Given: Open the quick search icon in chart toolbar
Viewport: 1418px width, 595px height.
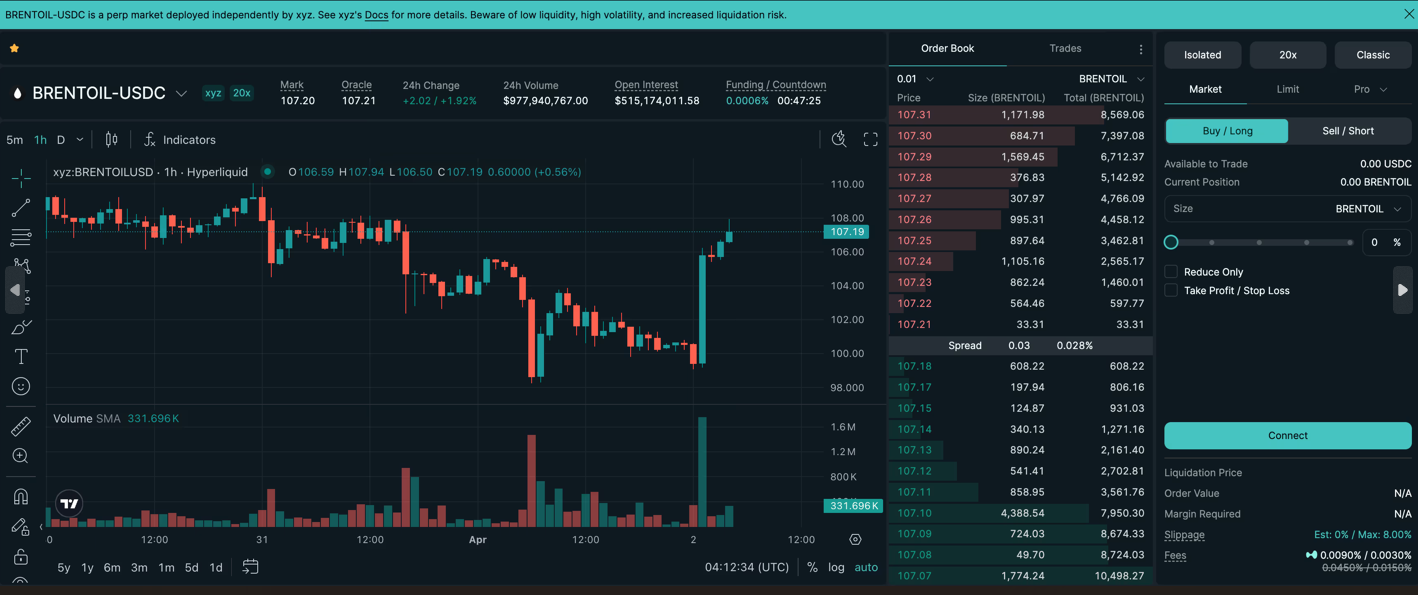Looking at the screenshot, I should 839,140.
